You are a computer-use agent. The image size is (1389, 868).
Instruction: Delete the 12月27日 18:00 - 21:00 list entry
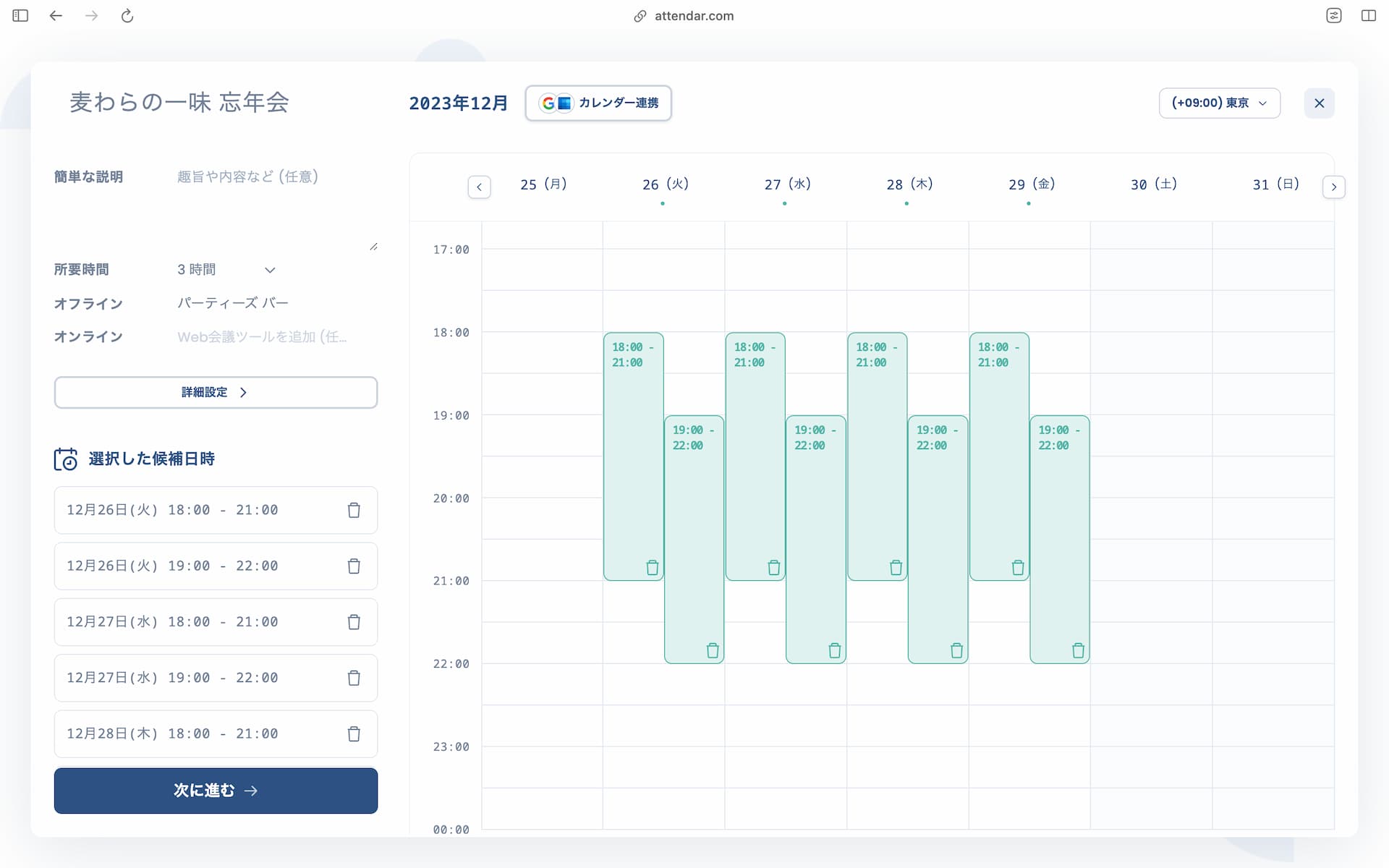click(x=354, y=621)
